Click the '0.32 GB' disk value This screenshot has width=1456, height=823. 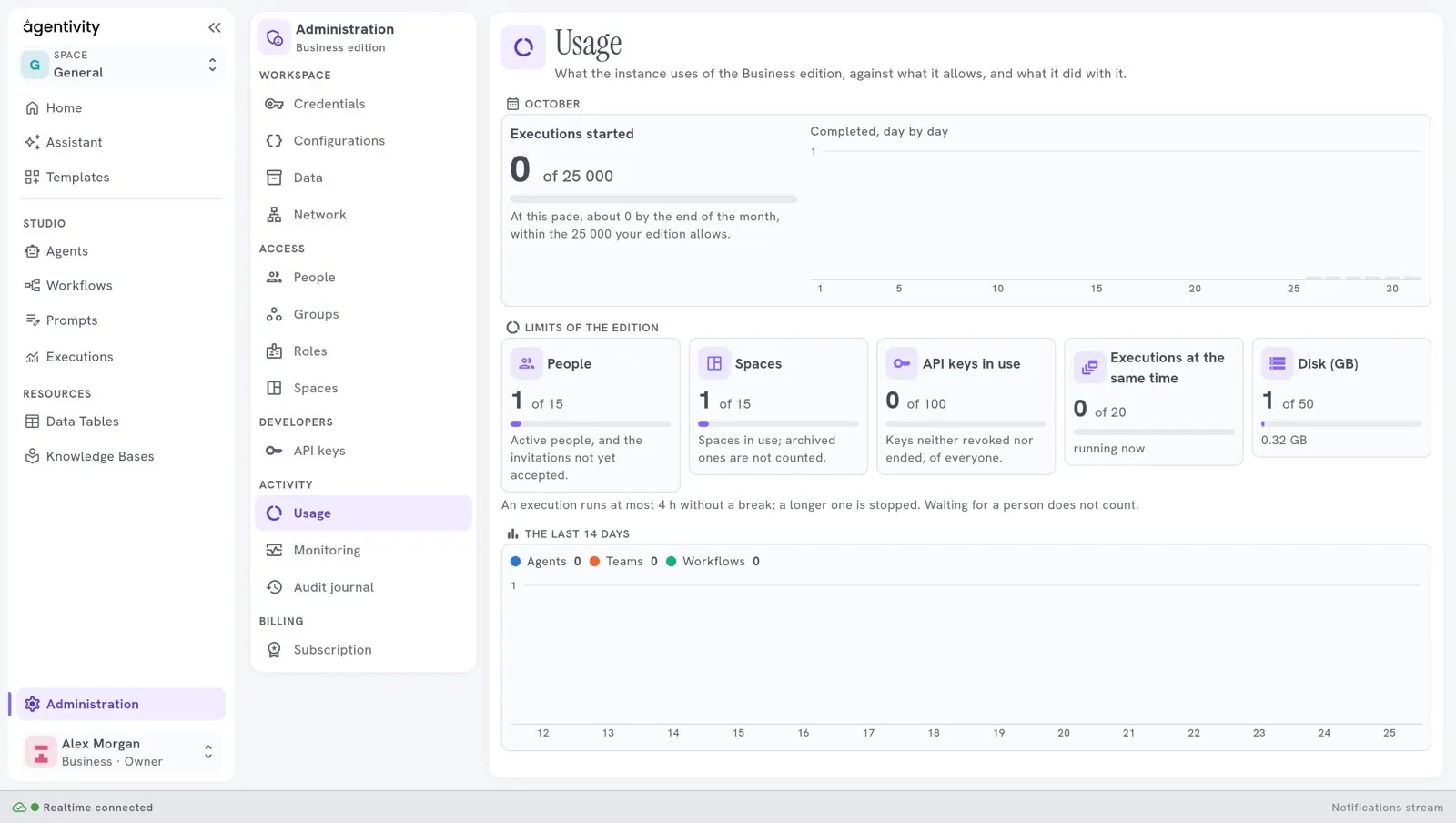1284,440
